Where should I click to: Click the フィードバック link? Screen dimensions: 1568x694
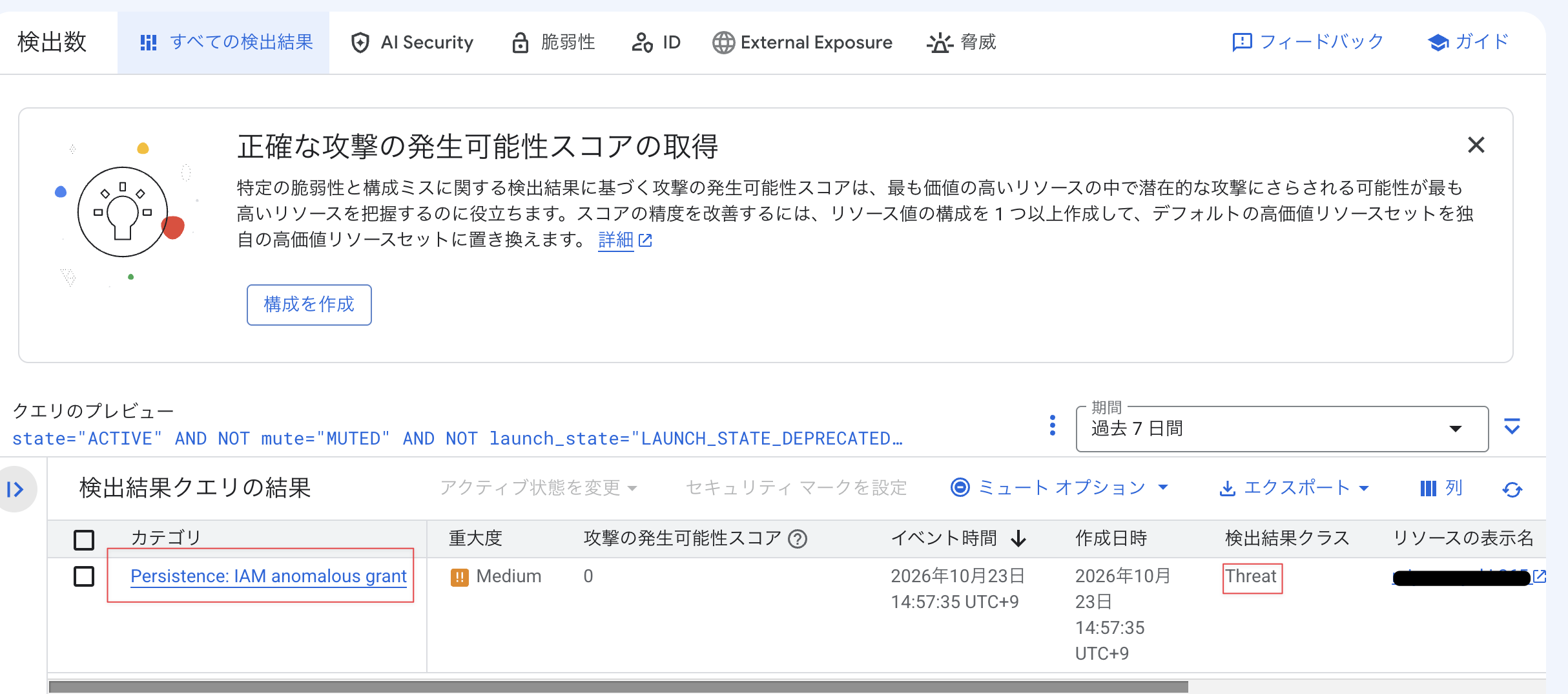pyautogui.click(x=1307, y=42)
